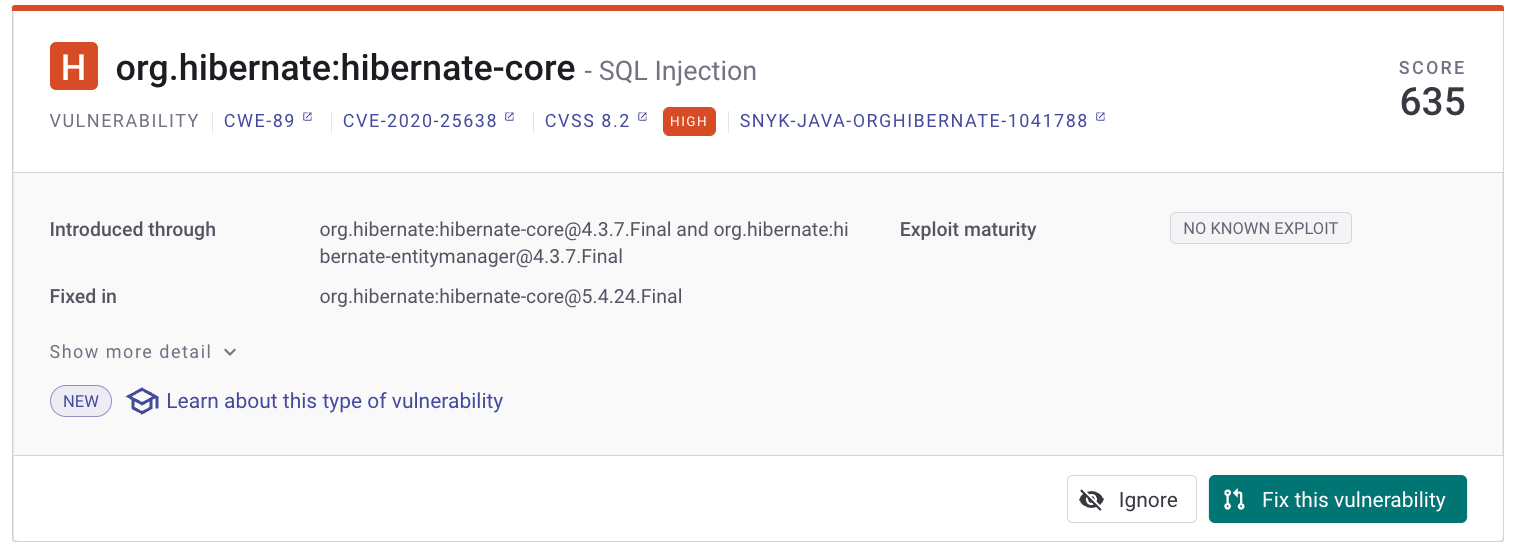The image size is (1516, 544).
Task: Click the Fixed in label
Action: point(83,297)
